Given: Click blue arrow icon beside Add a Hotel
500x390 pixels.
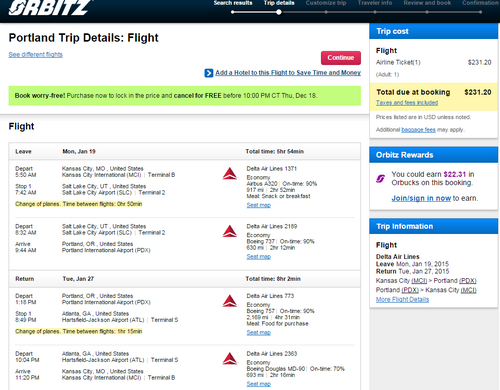Looking at the screenshot, I should point(209,73).
